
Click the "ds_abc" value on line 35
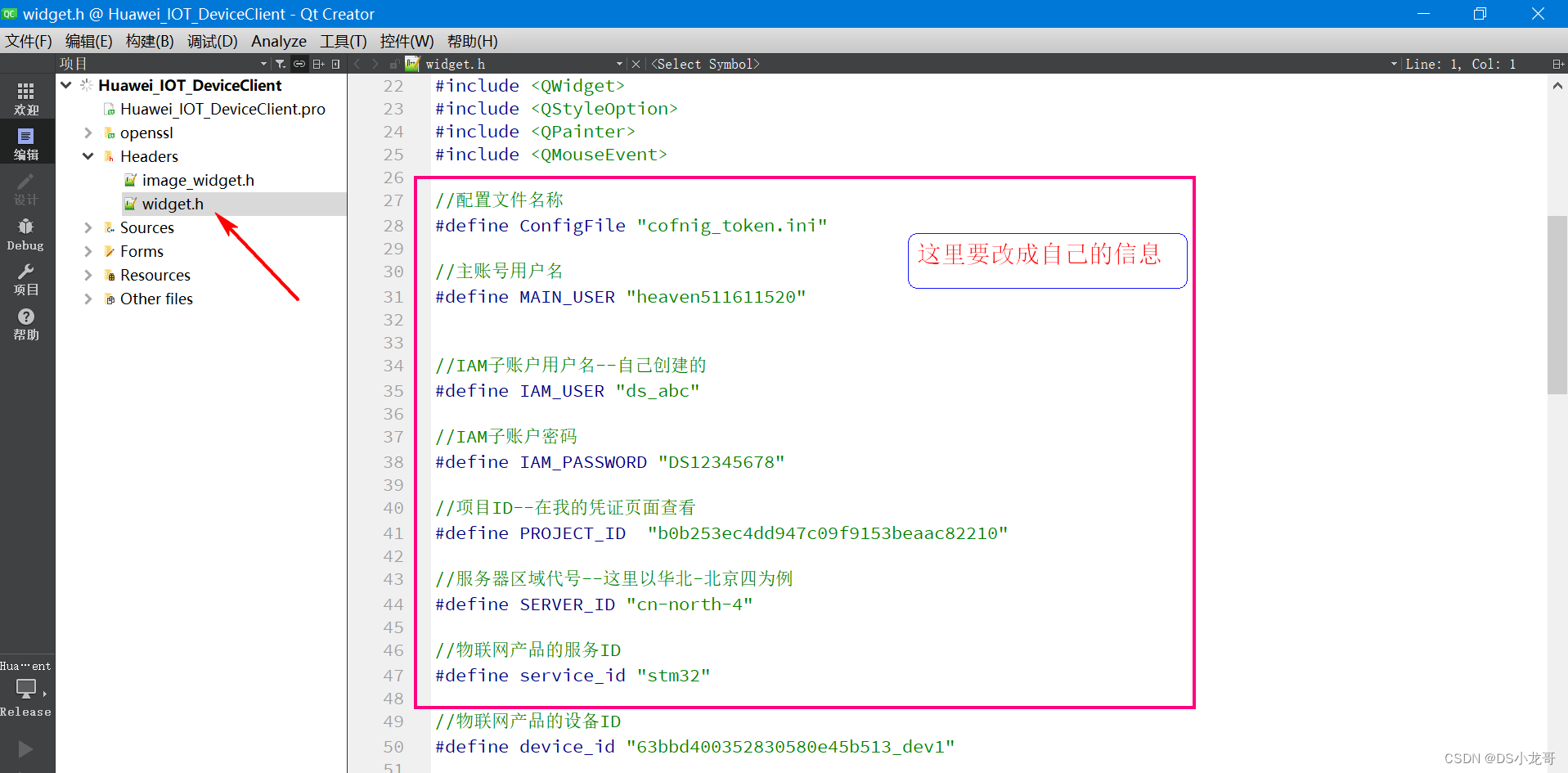pos(658,391)
